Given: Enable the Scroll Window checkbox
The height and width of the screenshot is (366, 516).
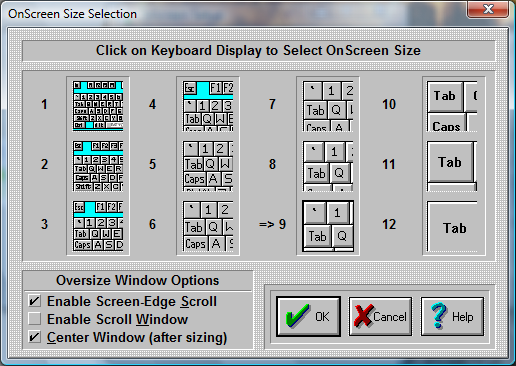Looking at the screenshot, I should pos(35,319).
